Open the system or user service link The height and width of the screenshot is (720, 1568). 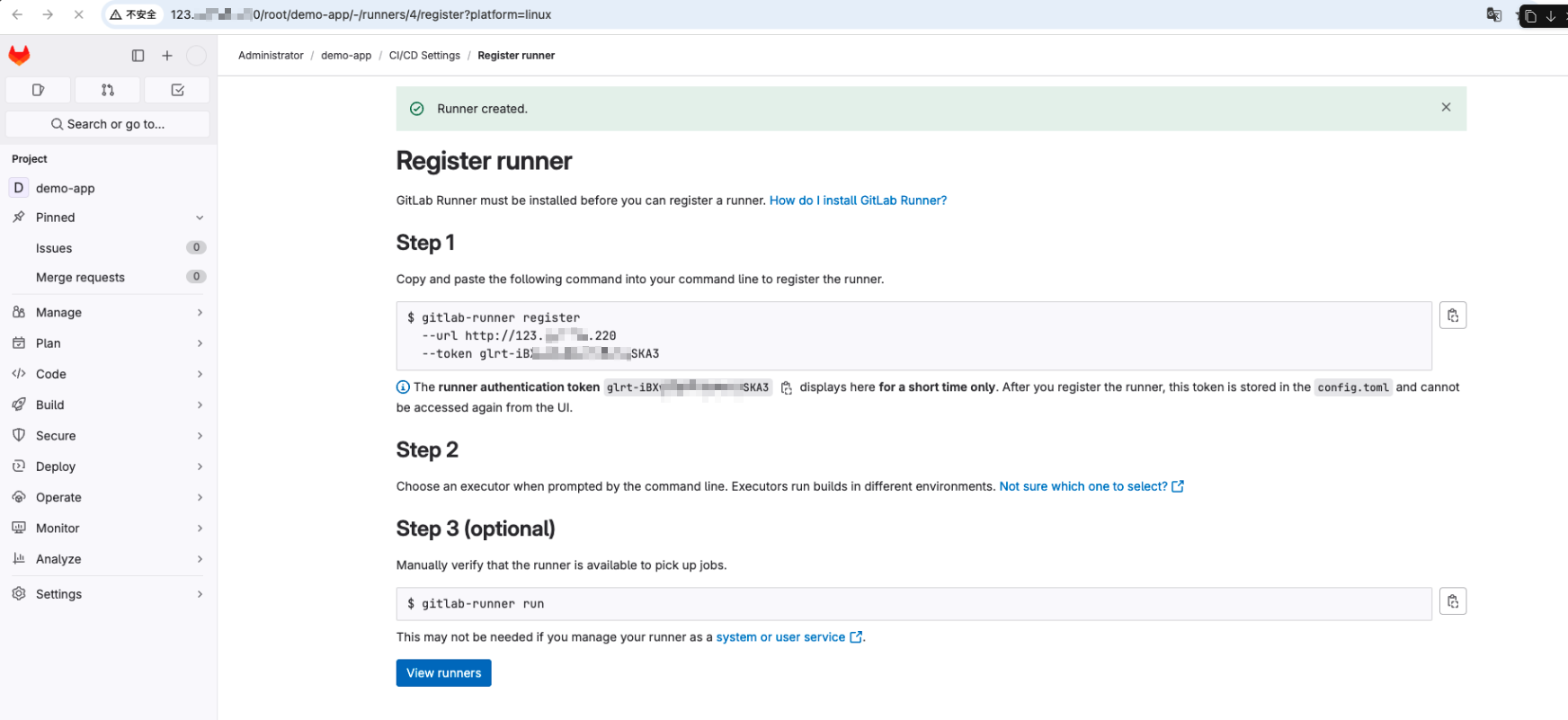[x=789, y=637]
